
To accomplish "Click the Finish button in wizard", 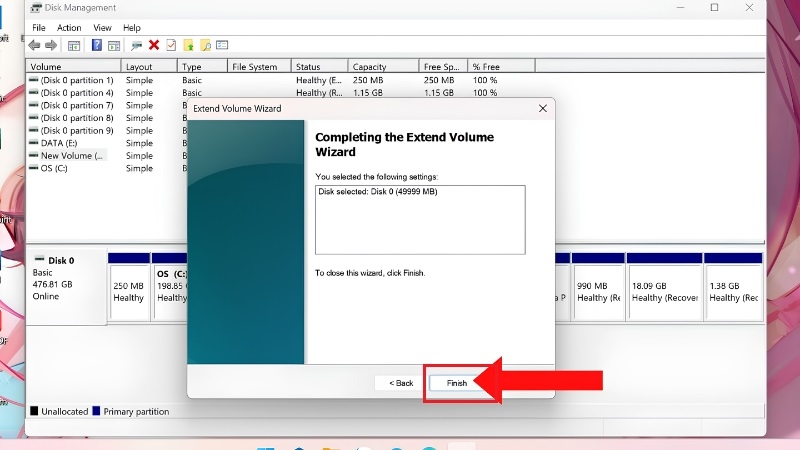I will point(457,383).
